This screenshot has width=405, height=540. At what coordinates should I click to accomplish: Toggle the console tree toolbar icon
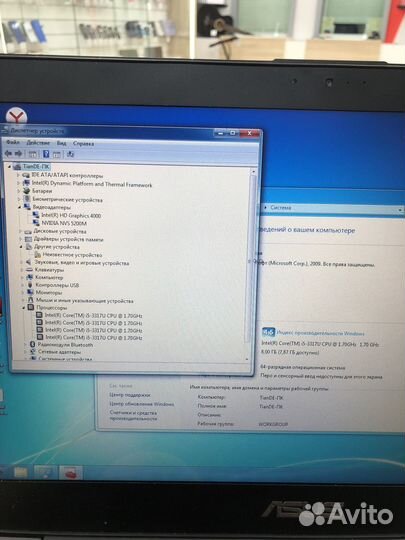(x=32, y=154)
